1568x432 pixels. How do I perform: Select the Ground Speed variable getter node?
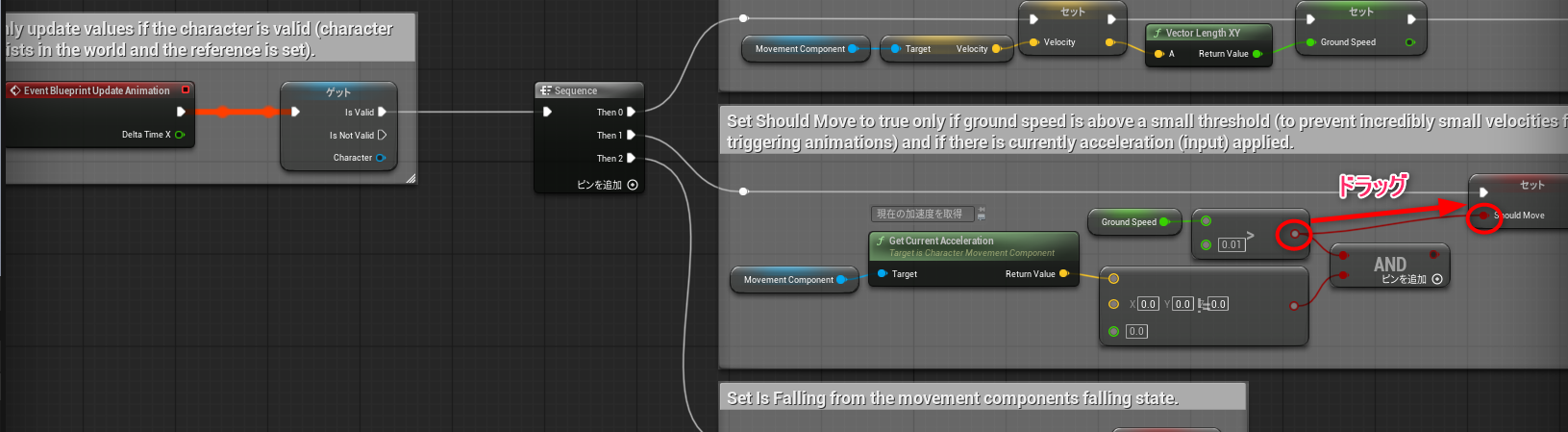pyautogui.click(x=1129, y=222)
